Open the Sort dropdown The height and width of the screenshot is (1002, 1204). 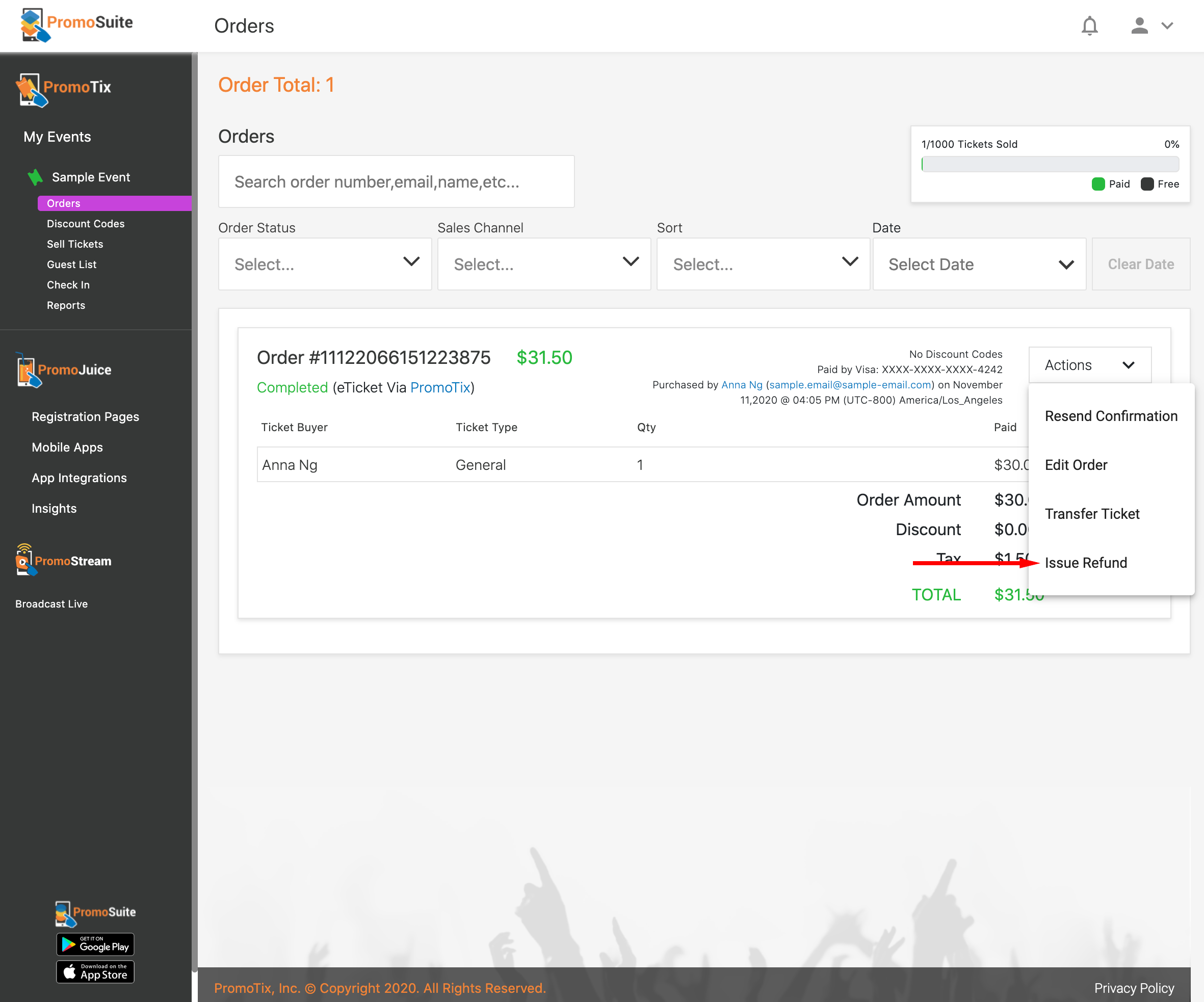pos(763,264)
